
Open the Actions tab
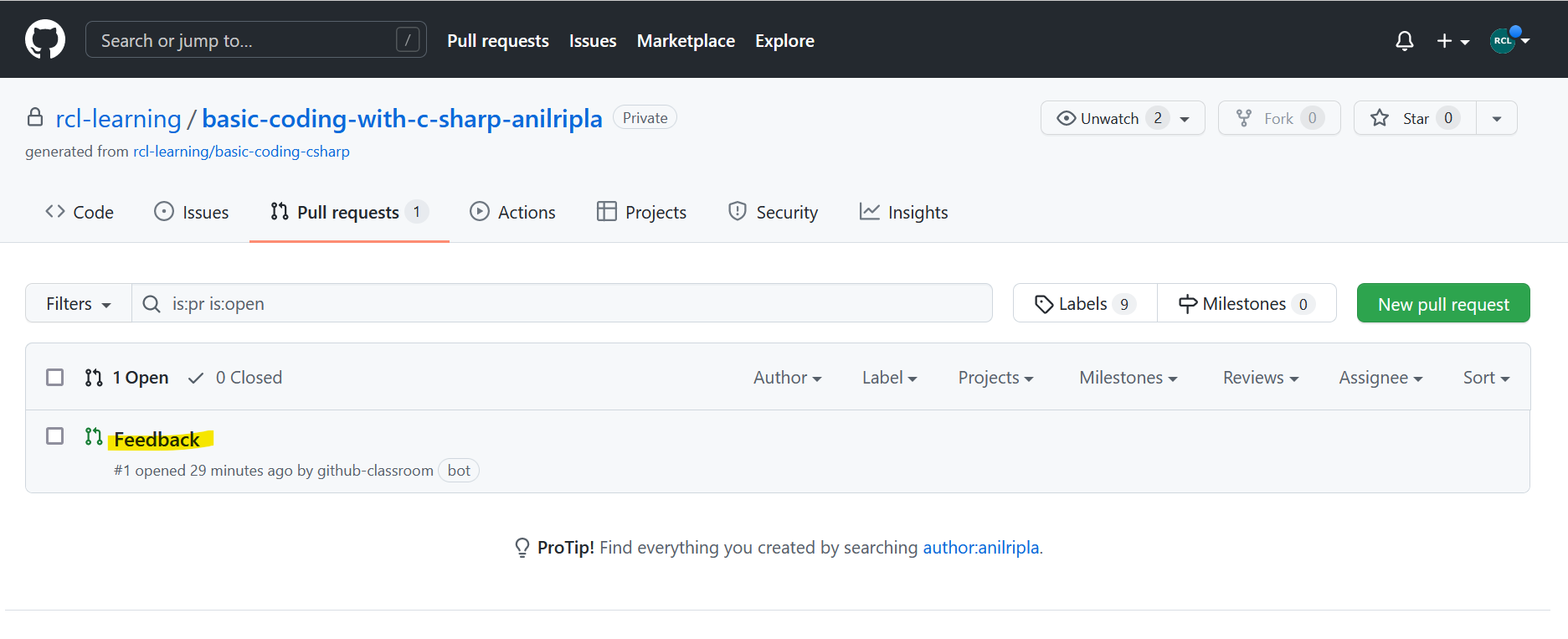point(512,212)
